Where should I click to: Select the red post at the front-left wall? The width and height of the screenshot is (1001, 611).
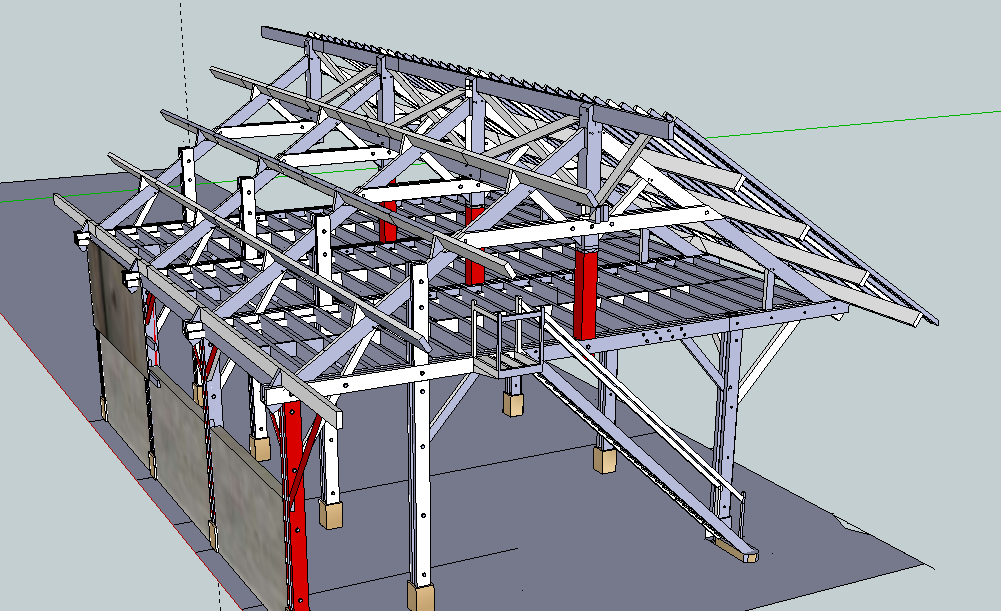pos(295,500)
